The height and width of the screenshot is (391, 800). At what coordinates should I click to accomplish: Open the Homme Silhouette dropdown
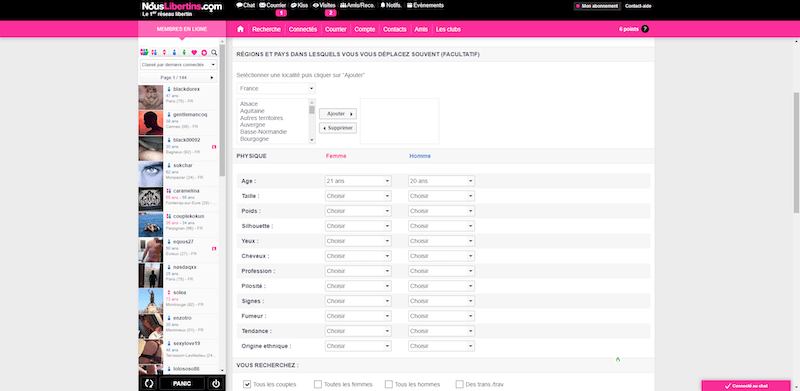click(x=441, y=226)
